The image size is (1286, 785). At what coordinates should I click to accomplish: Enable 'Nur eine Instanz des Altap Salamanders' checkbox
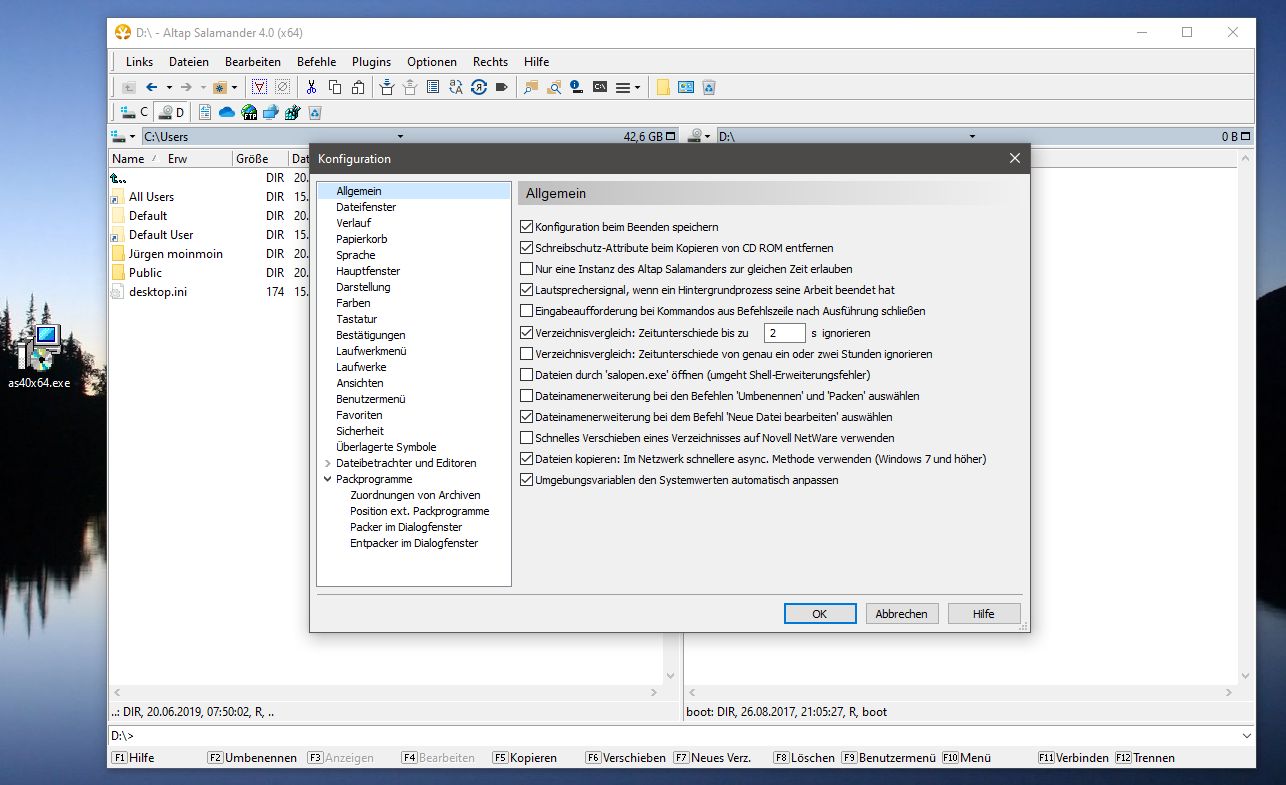[527, 269]
